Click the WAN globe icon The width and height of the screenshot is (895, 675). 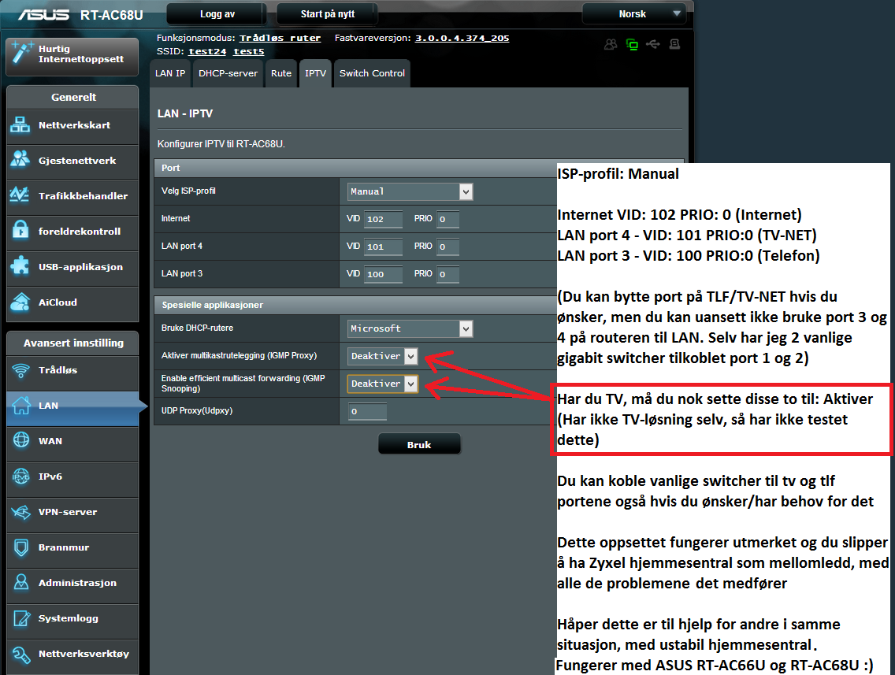[x=21, y=441]
